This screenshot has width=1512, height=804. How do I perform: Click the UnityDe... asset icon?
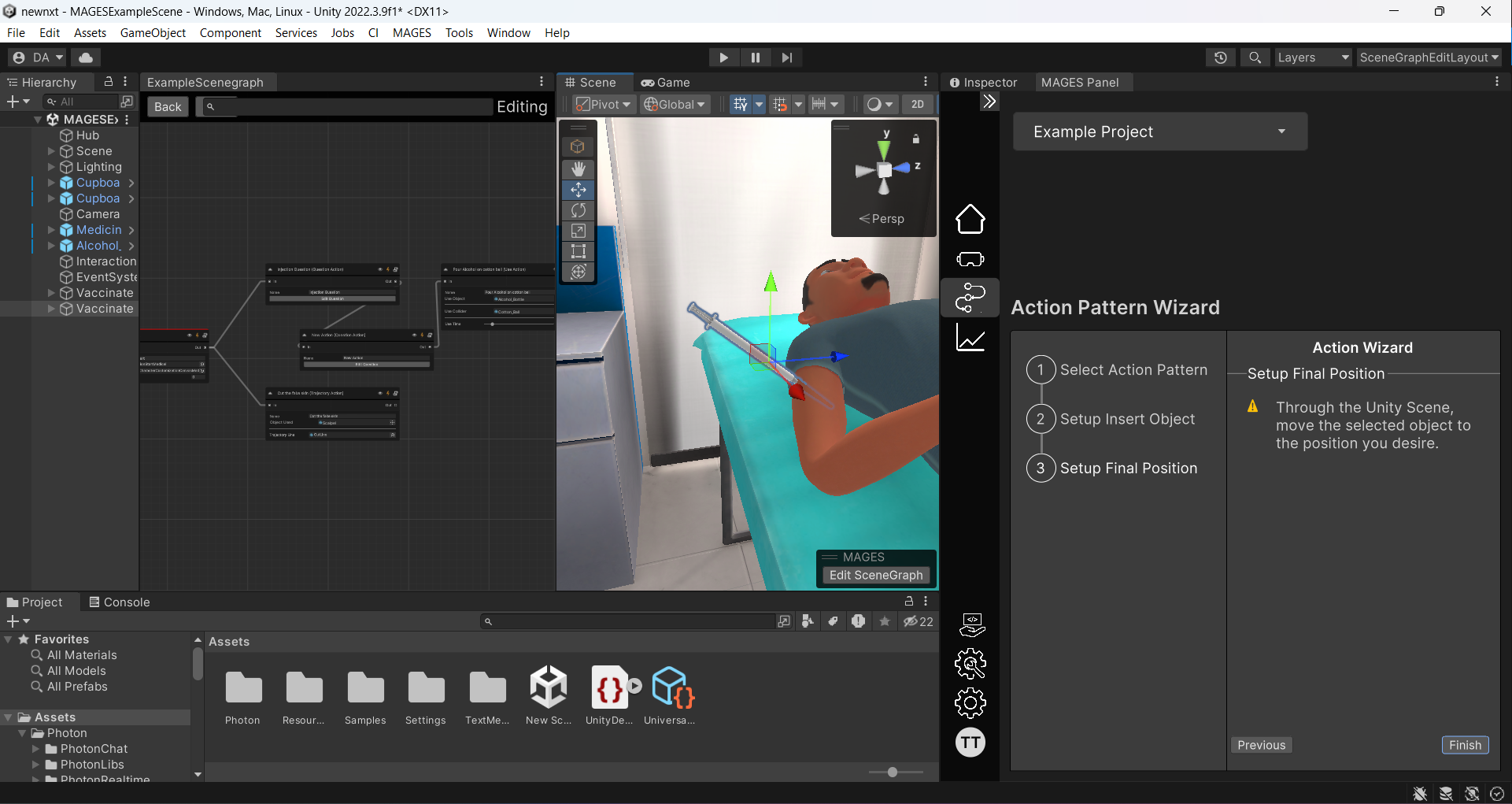click(609, 695)
